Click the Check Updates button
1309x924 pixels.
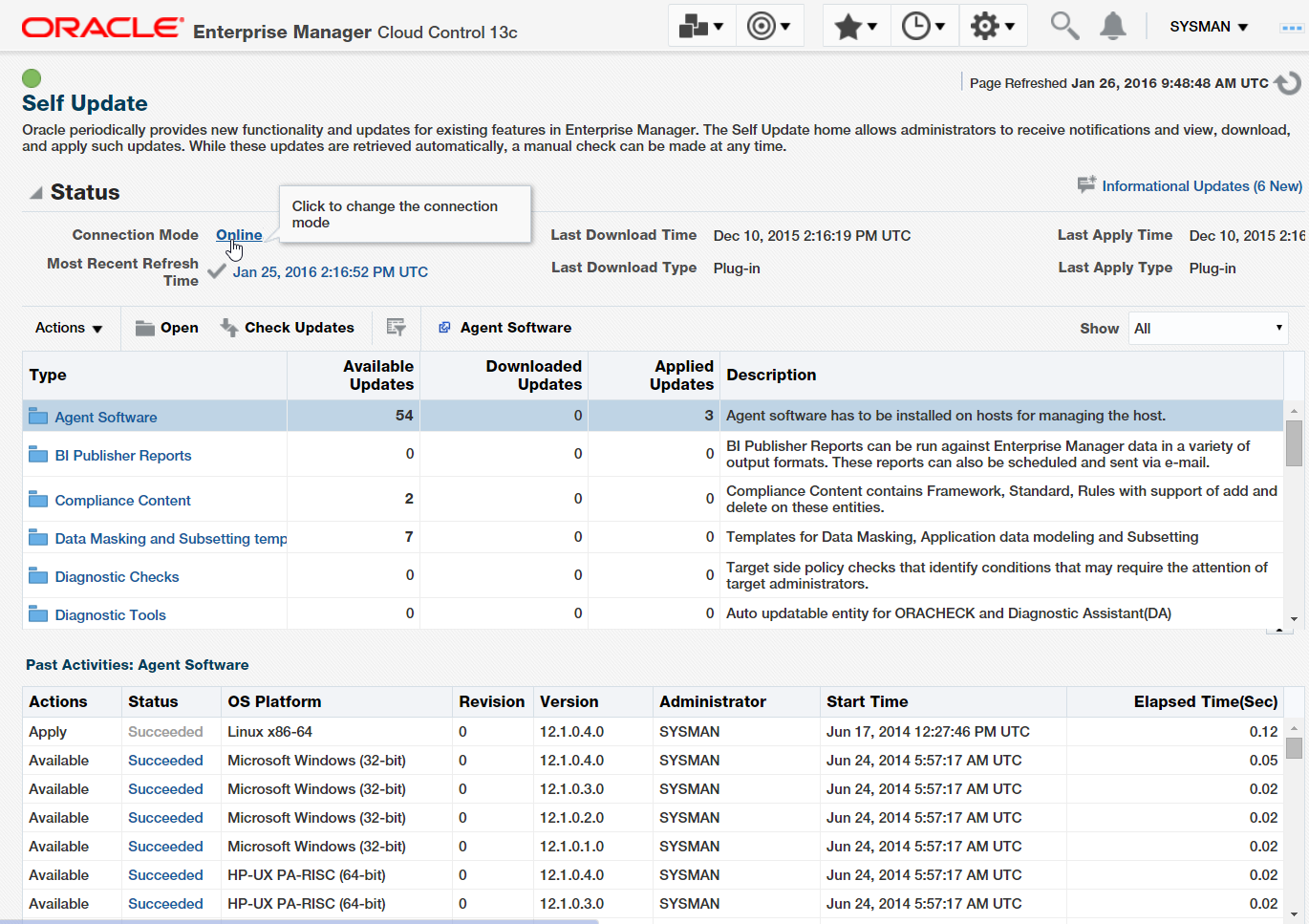pyautogui.click(x=288, y=328)
